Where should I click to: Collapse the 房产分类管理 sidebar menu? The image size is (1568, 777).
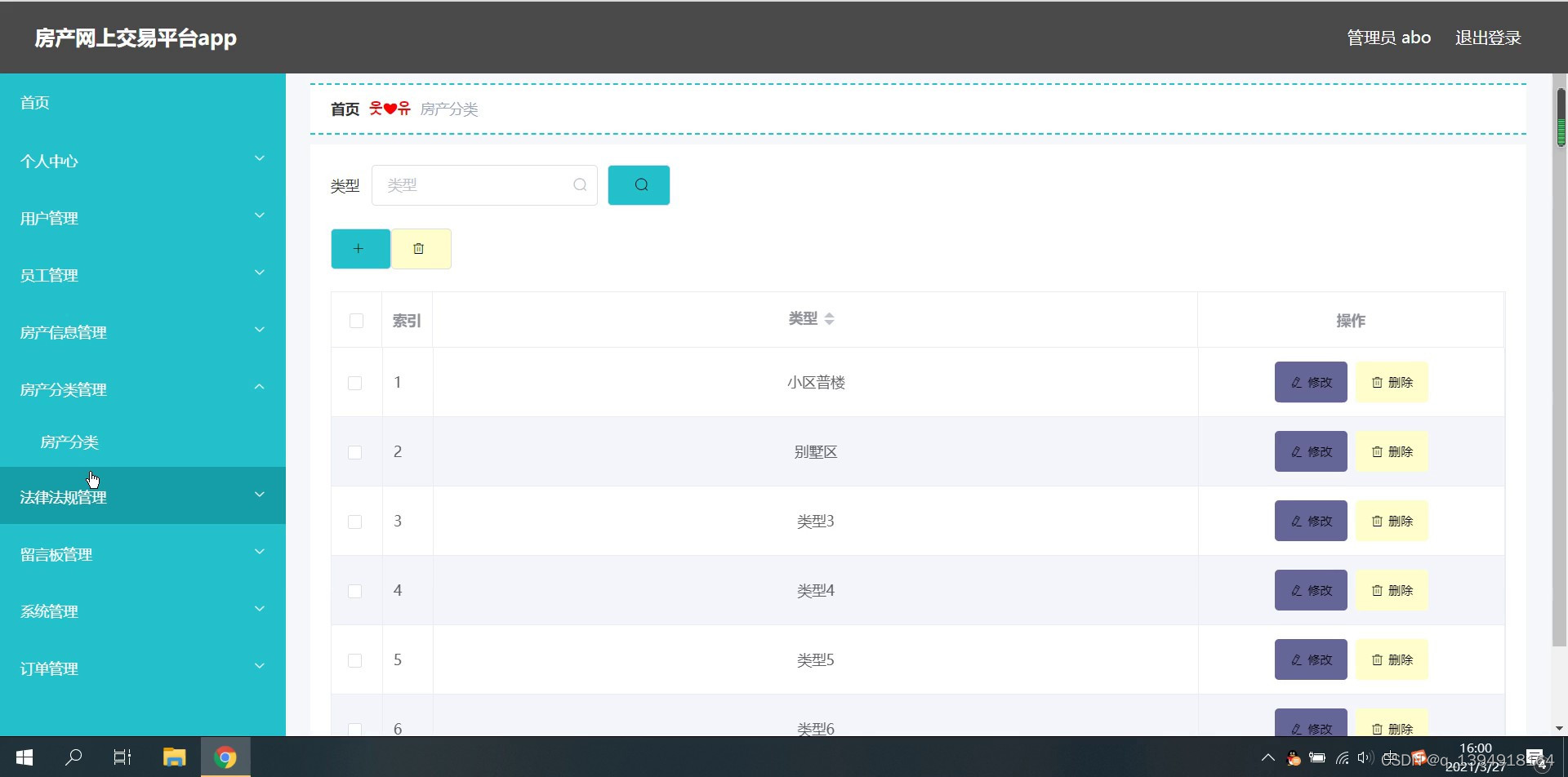pyautogui.click(x=143, y=389)
